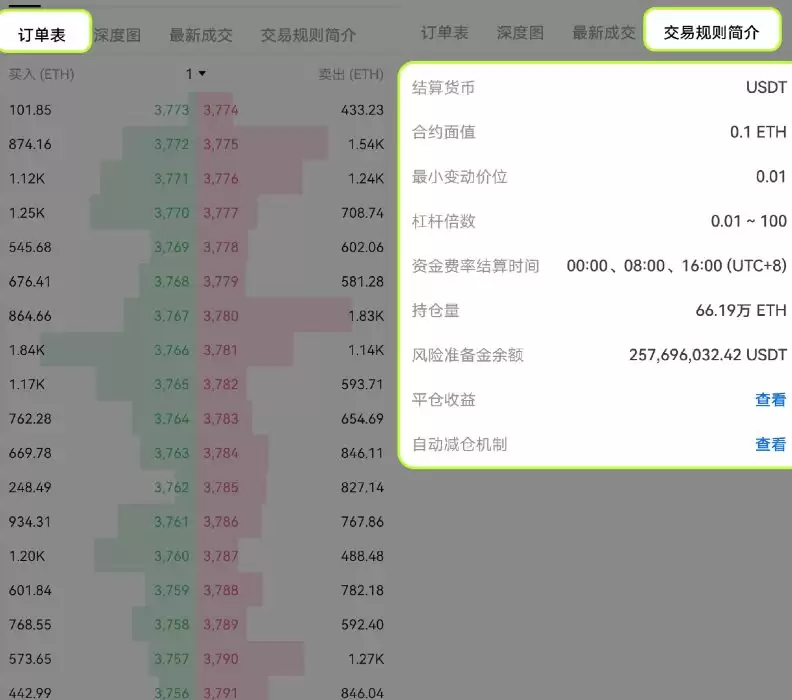Select the 买入 (ETH) column header

[x=41, y=74]
